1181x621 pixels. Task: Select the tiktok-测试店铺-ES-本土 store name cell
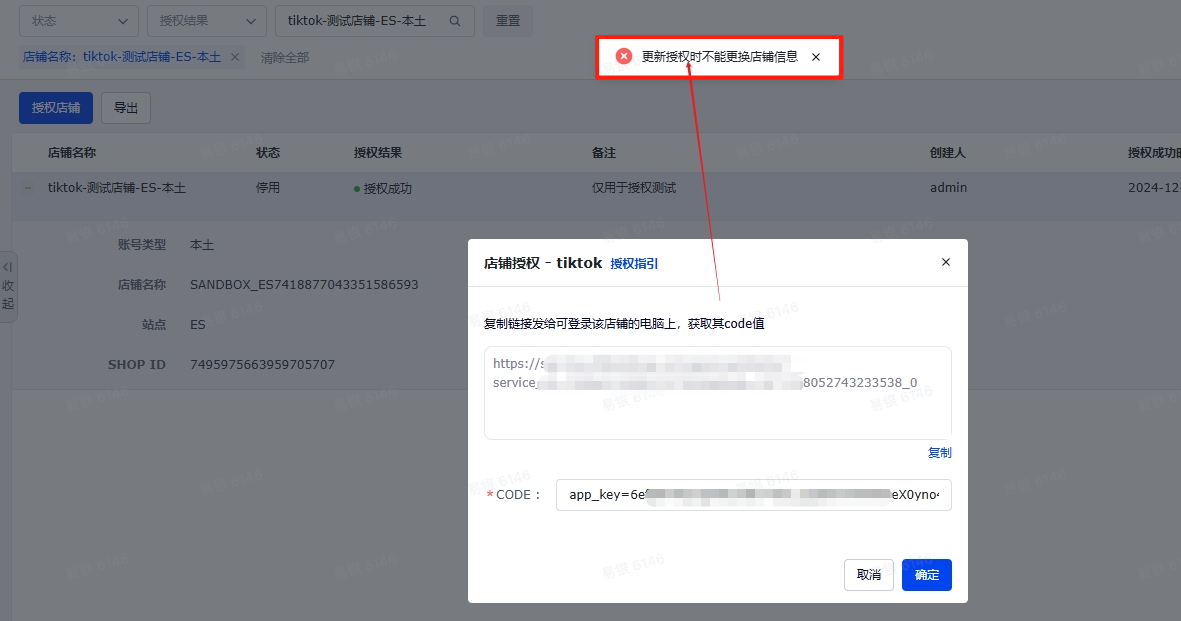click(117, 188)
